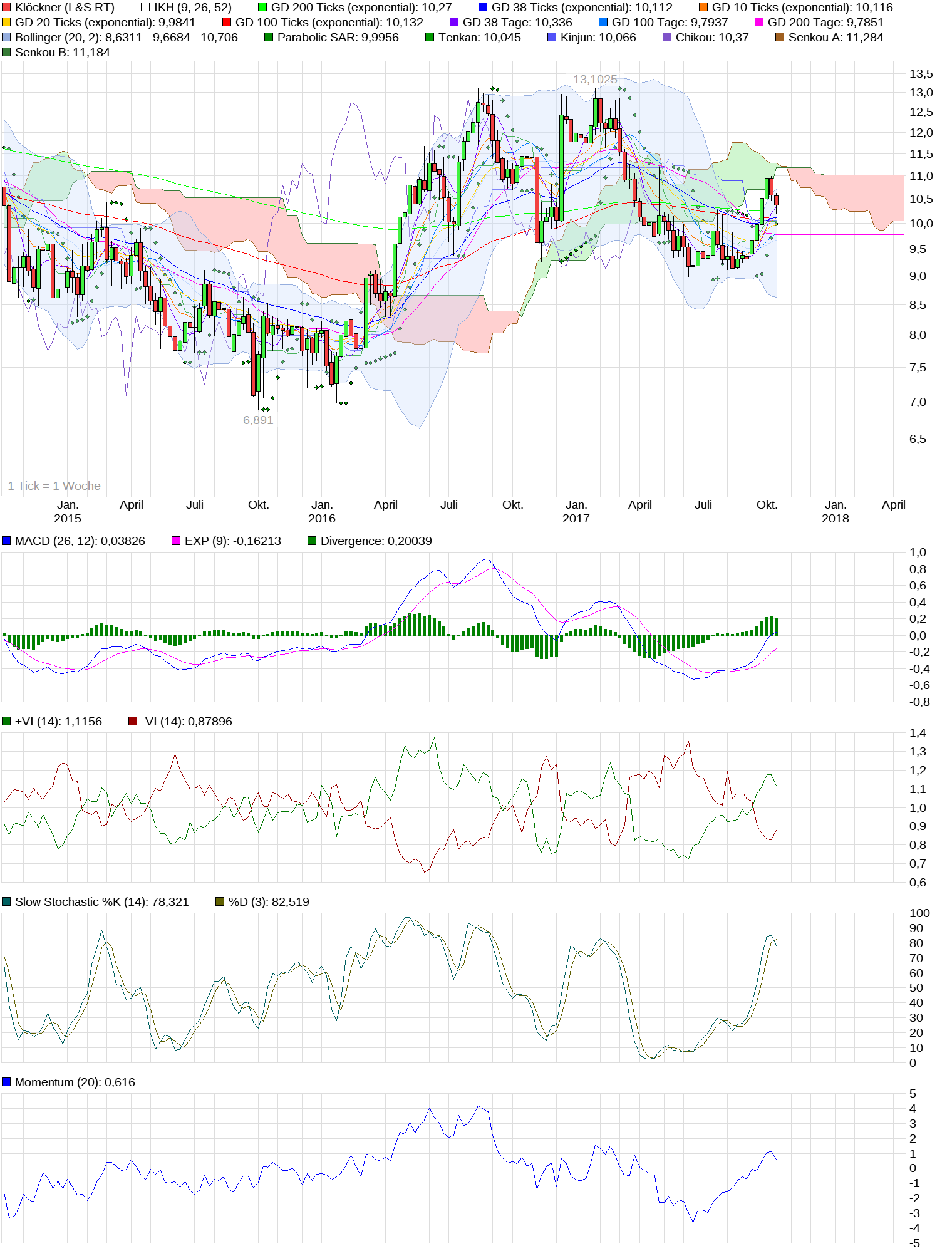Click the Senkou B legend swatch
This screenshot has width=952, height=1256.
6,53
